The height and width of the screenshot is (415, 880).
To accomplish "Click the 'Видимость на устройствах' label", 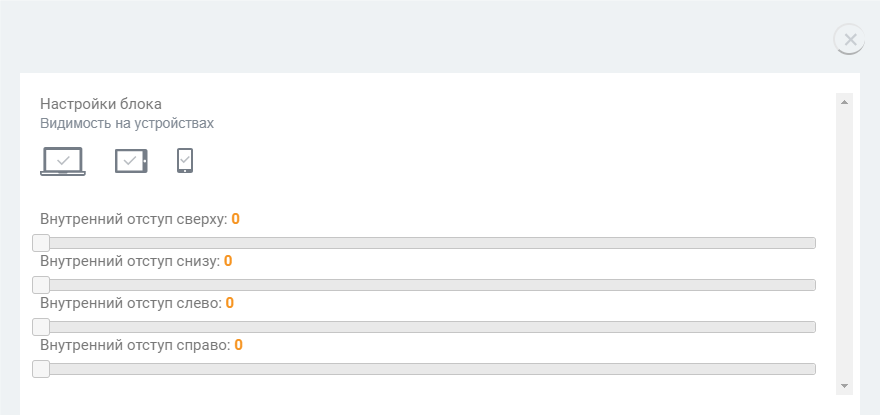I will tap(127, 124).
